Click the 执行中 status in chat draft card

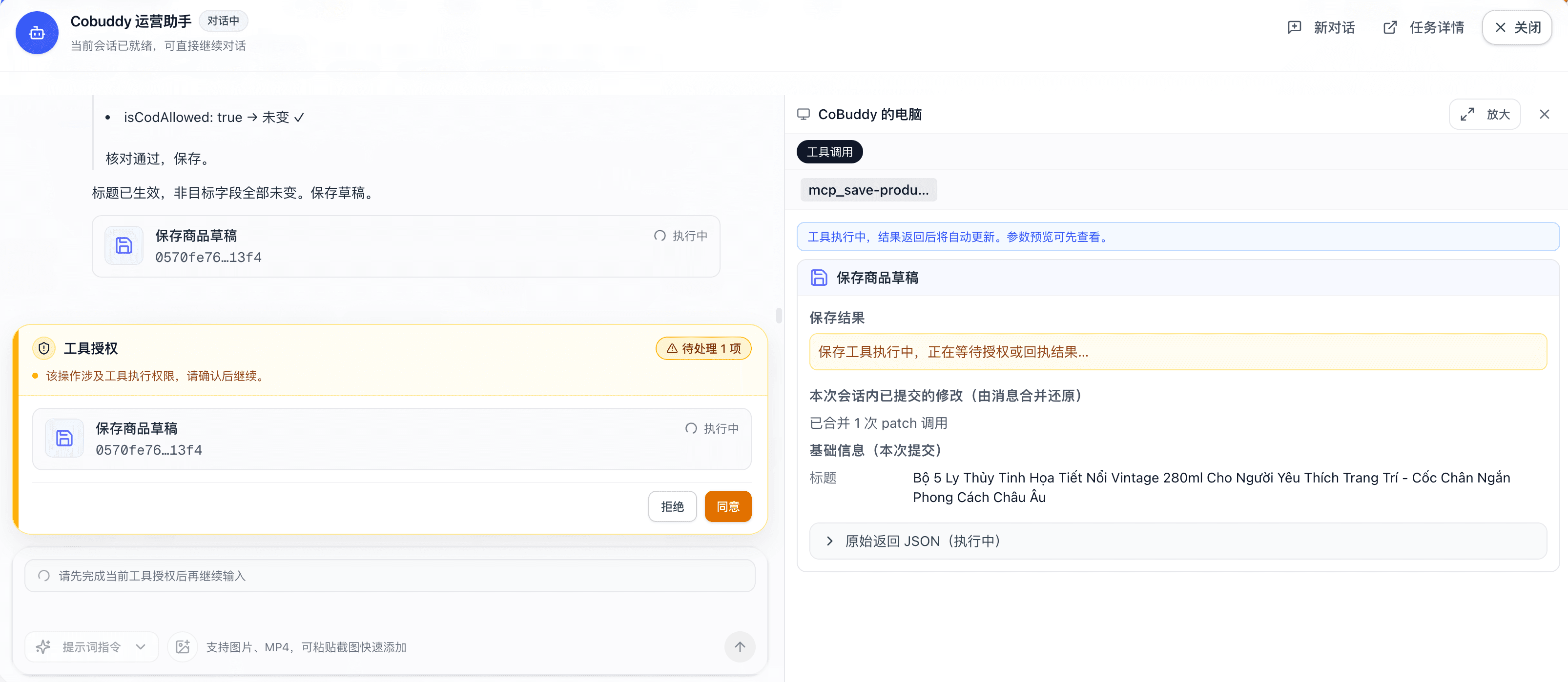tap(681, 236)
